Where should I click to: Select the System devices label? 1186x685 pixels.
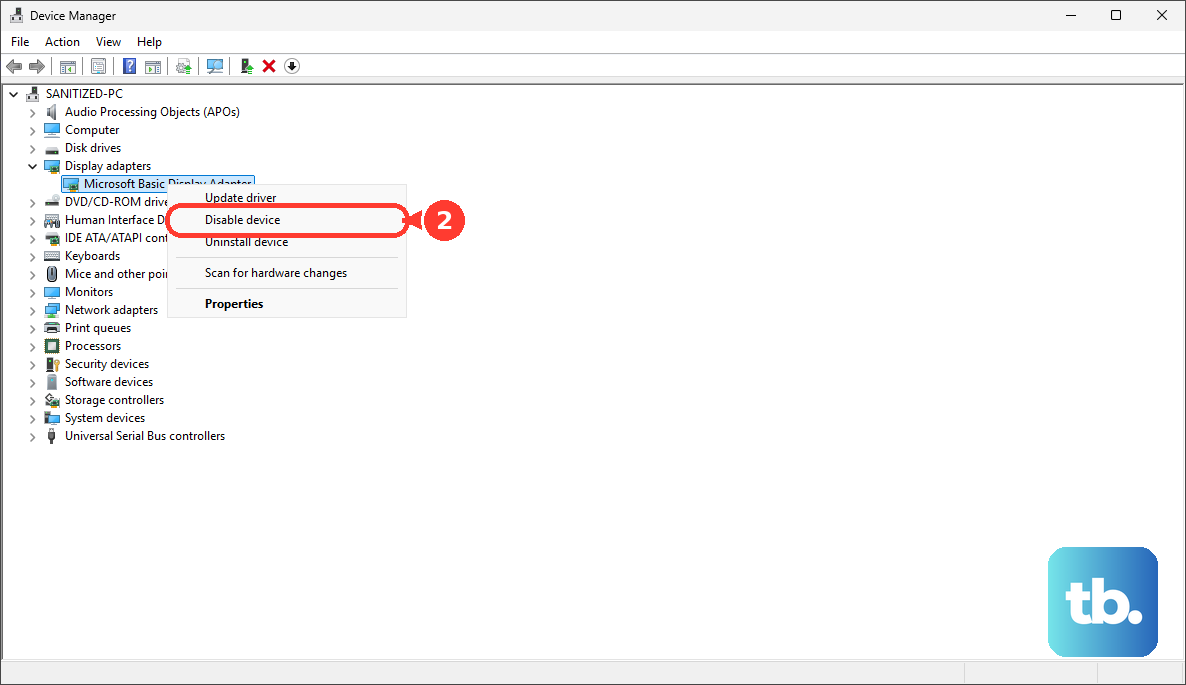coord(105,418)
